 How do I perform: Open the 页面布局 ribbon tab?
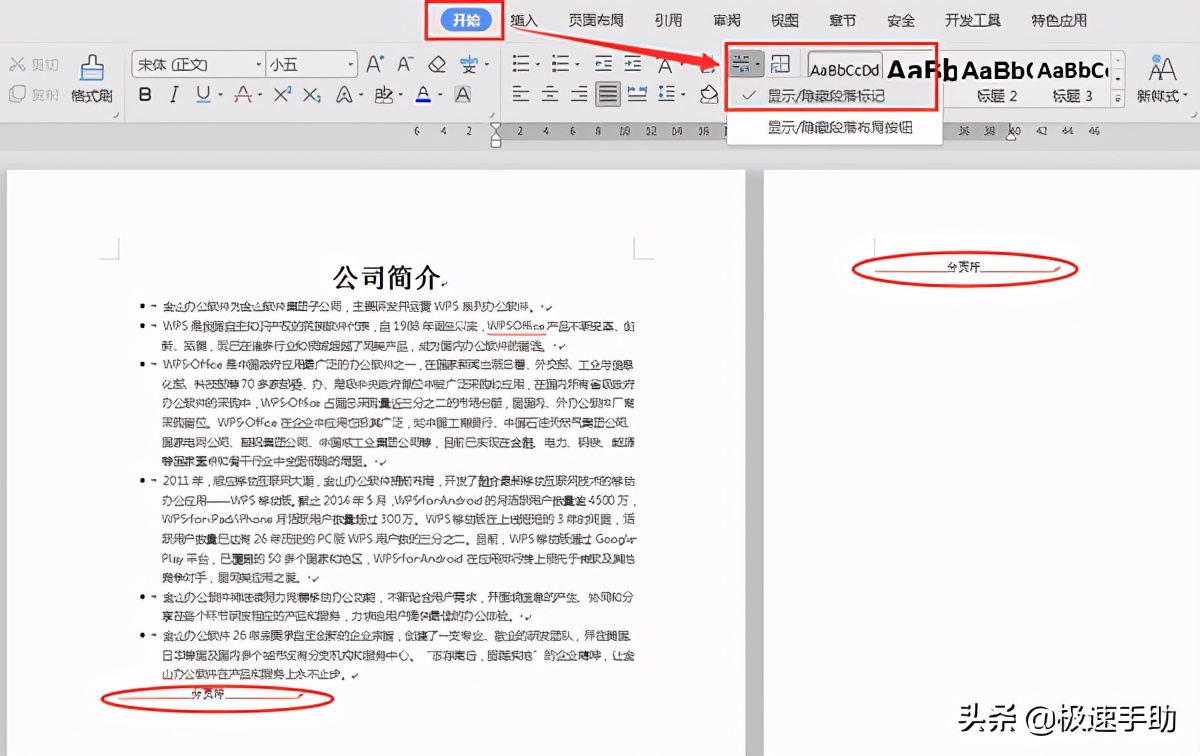coord(596,19)
